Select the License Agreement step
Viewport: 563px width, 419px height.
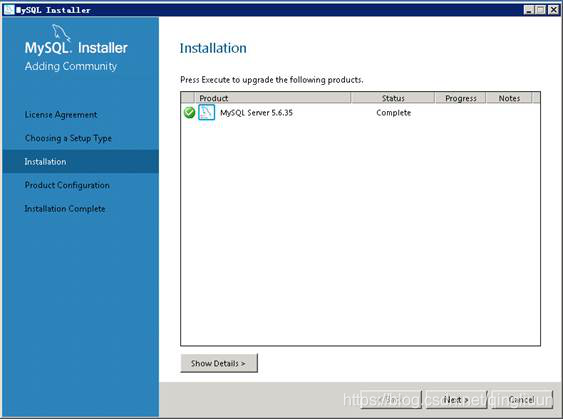61,115
